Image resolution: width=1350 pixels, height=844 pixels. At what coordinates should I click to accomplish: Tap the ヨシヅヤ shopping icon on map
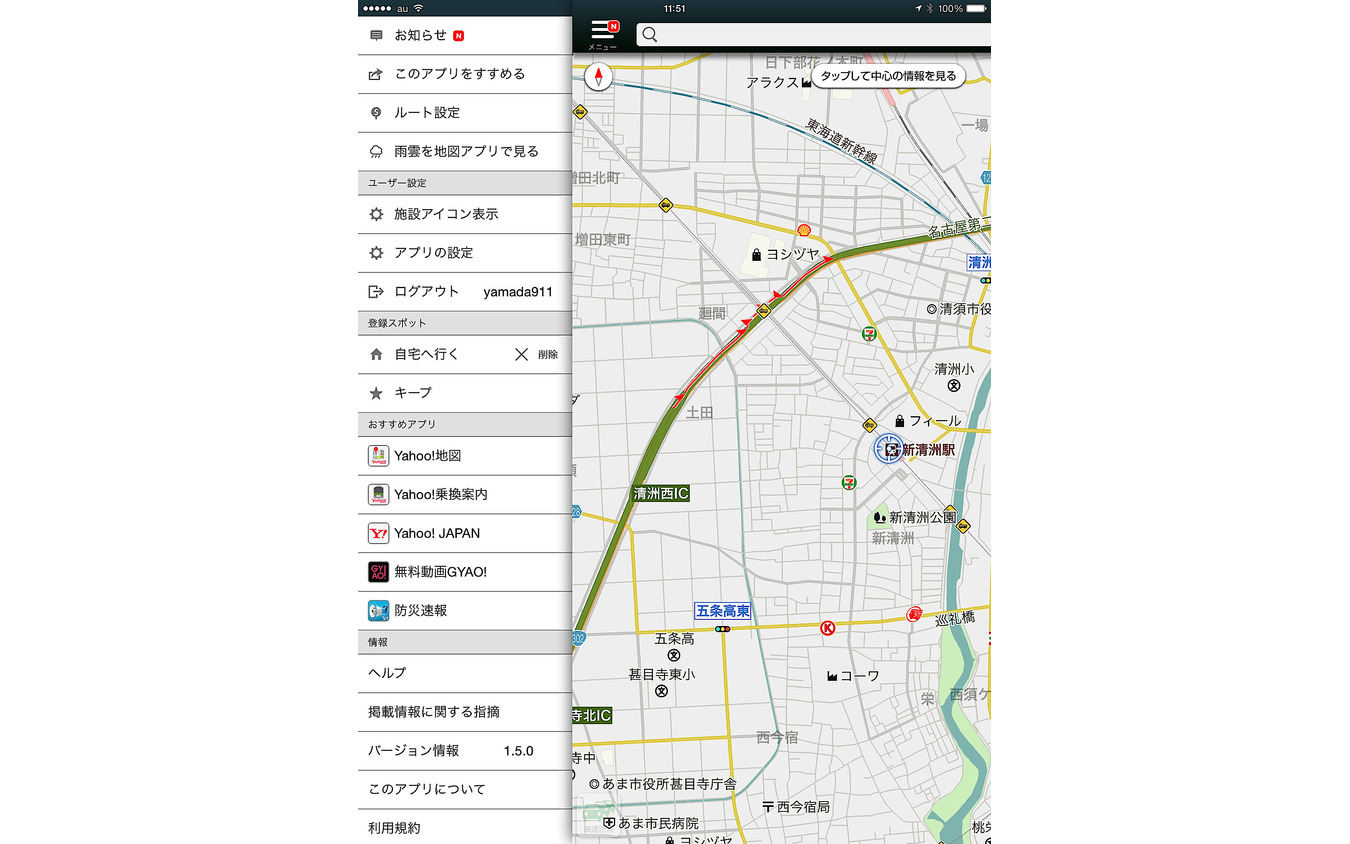click(757, 255)
